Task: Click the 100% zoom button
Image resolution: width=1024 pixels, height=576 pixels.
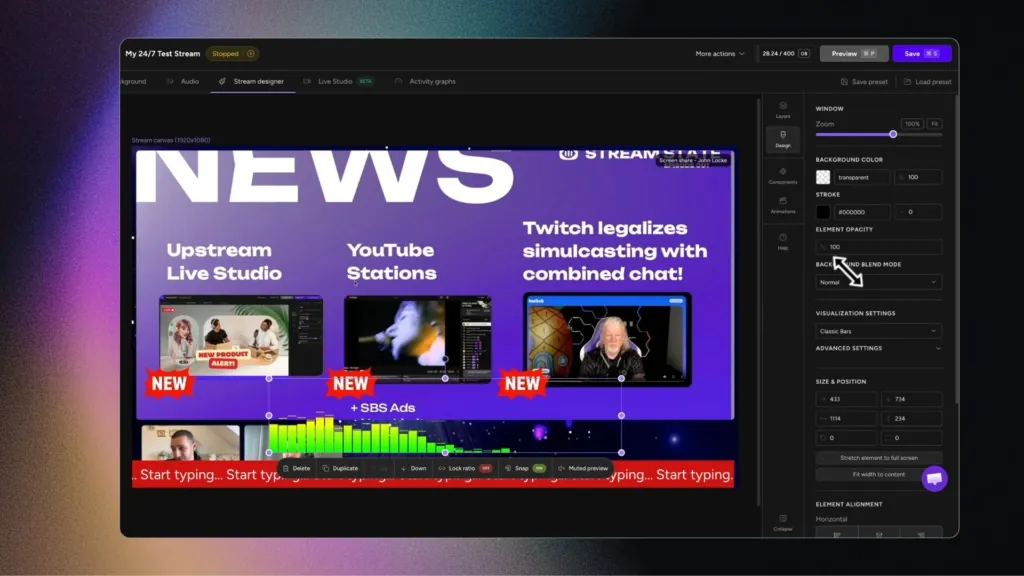Action: (912, 123)
